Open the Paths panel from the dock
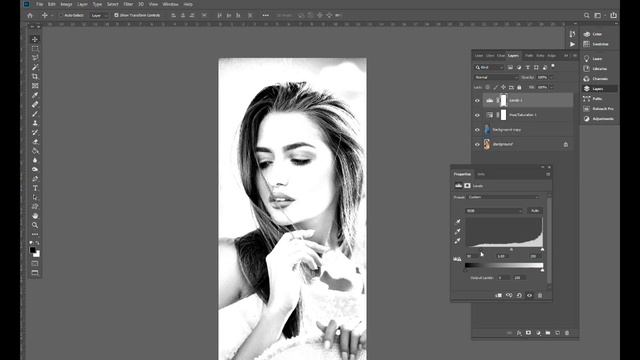 point(598,98)
